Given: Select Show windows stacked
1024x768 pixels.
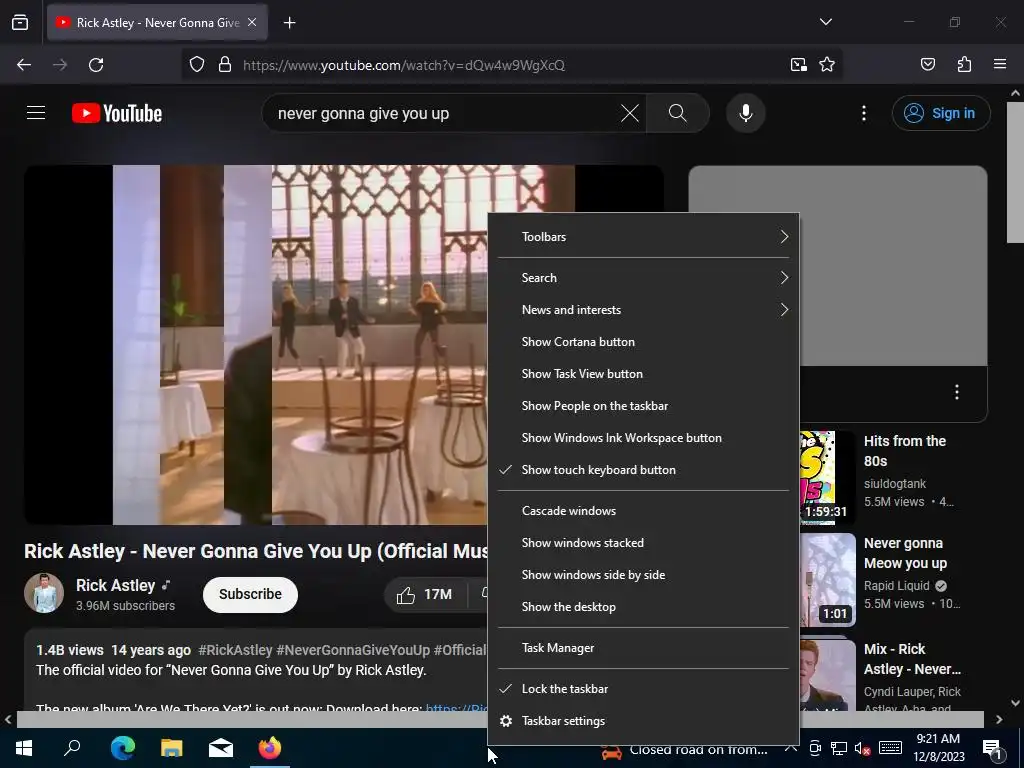Looking at the screenshot, I should [643, 543].
